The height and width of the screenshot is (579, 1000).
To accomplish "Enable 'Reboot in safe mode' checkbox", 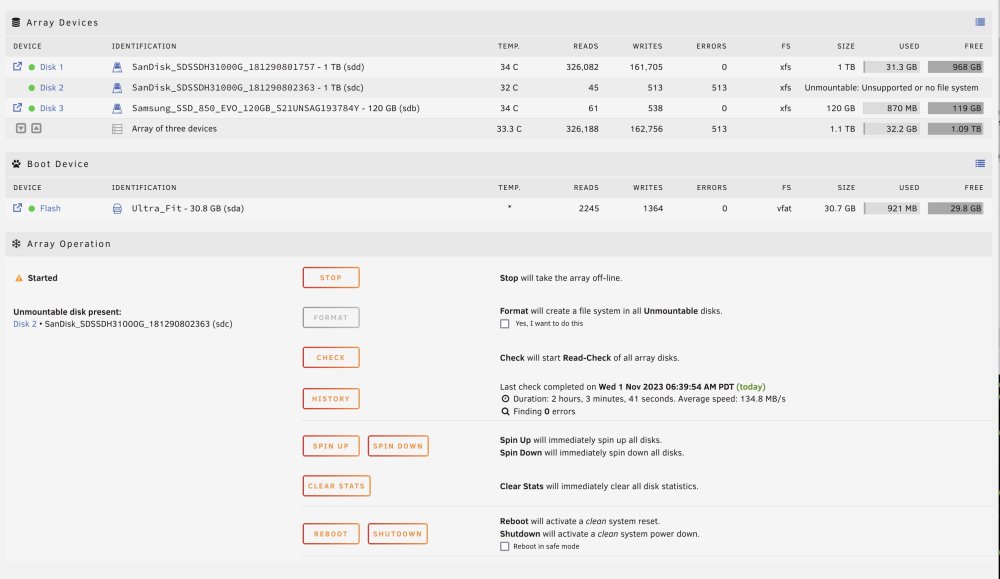I will [504, 546].
